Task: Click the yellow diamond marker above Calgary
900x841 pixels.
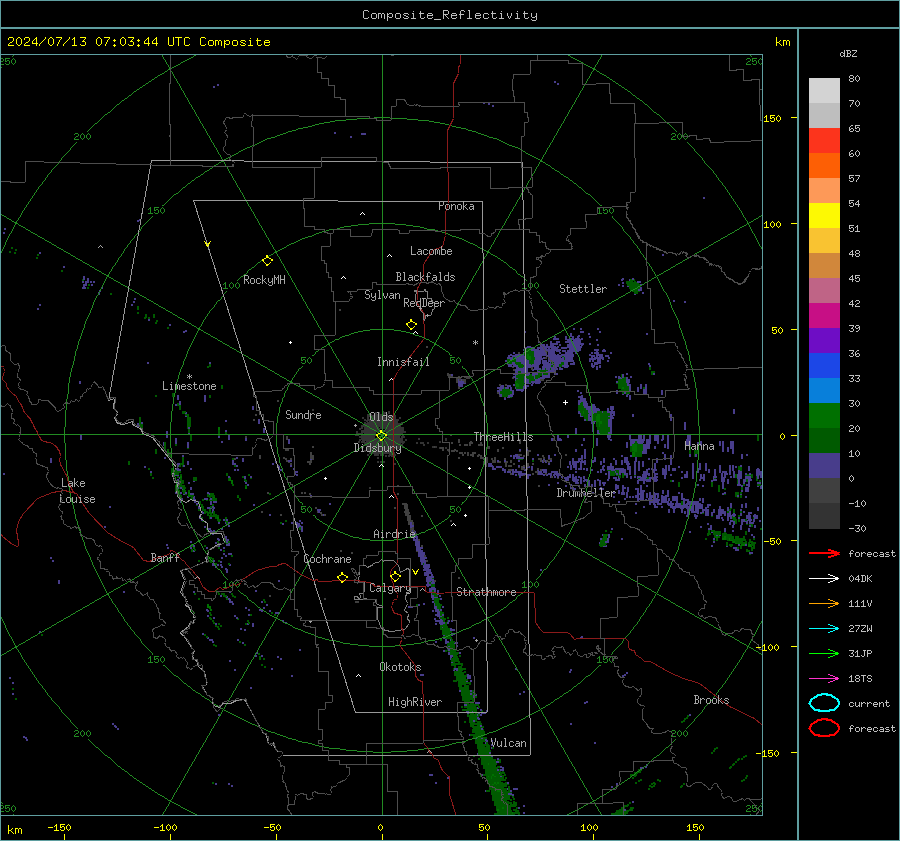Action: click(x=395, y=576)
